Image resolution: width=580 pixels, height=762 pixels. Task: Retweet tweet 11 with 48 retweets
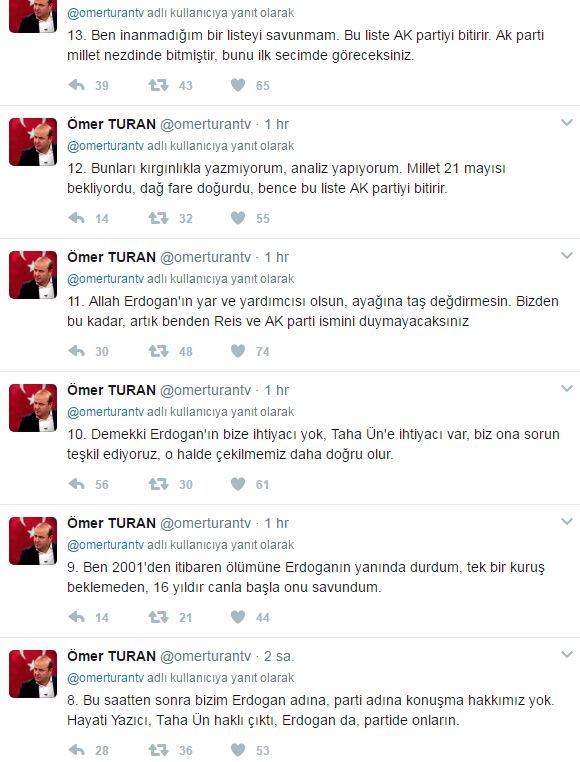[x=158, y=351]
